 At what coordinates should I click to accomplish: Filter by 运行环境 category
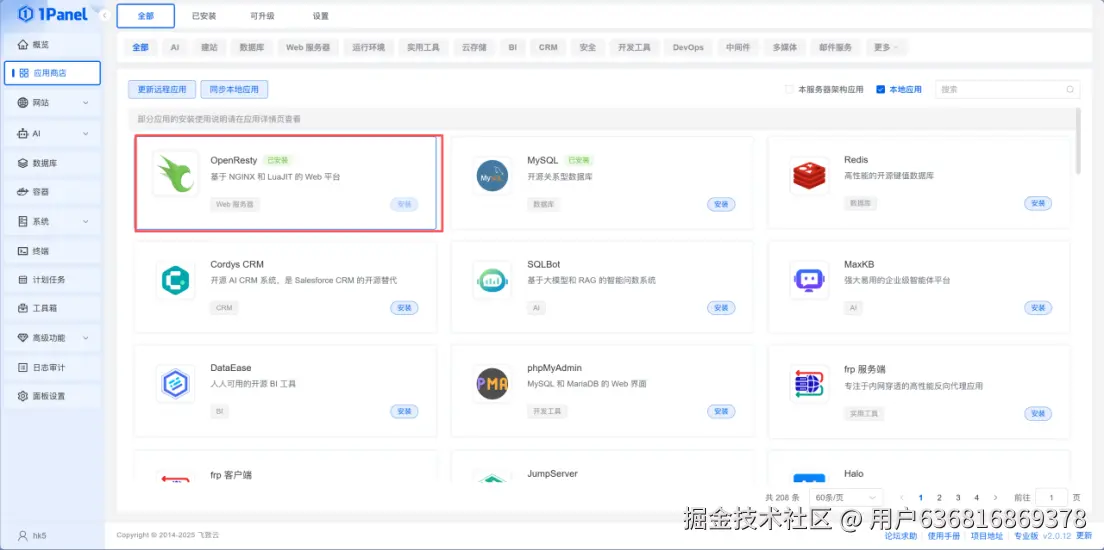(x=368, y=47)
